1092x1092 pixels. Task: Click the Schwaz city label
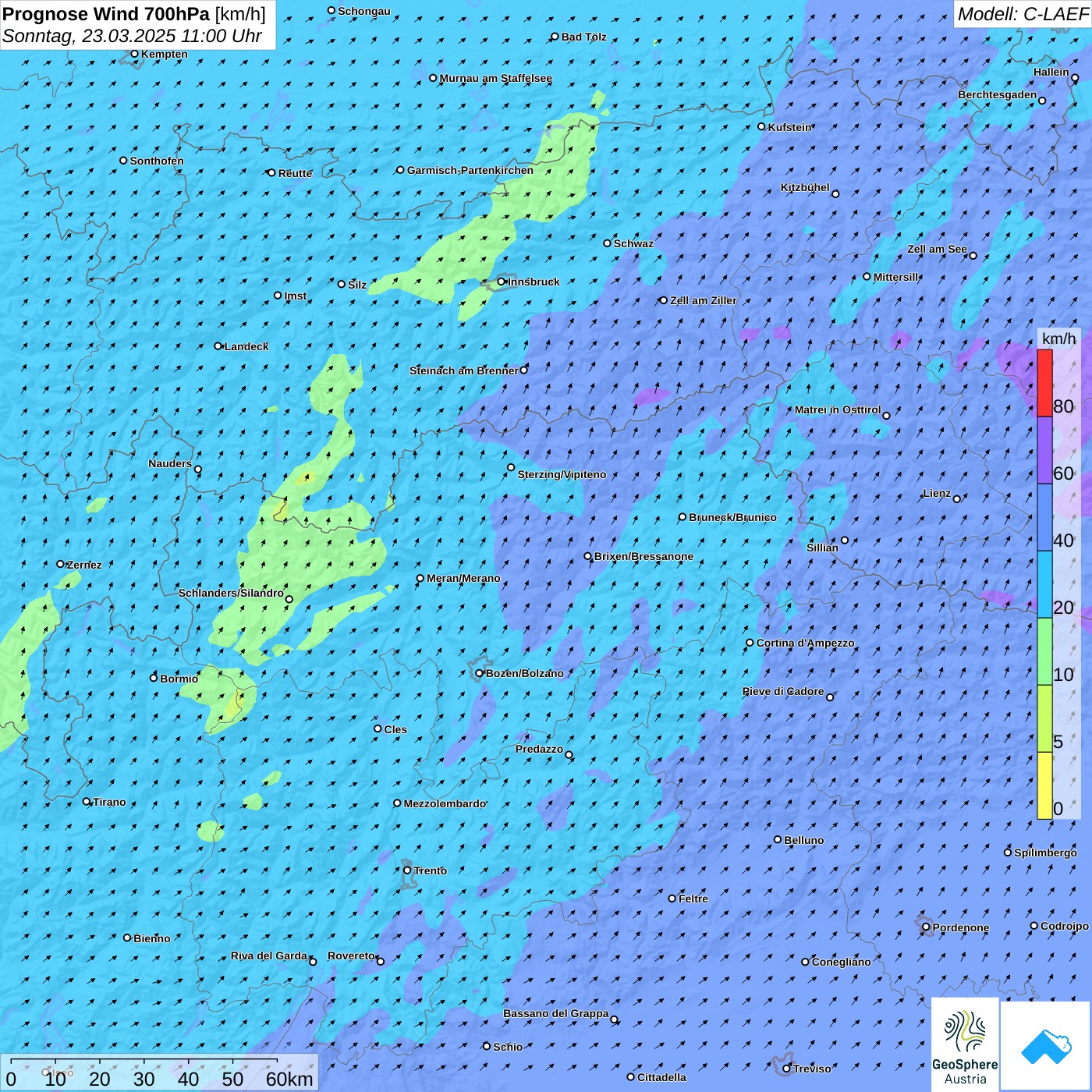pos(633,243)
